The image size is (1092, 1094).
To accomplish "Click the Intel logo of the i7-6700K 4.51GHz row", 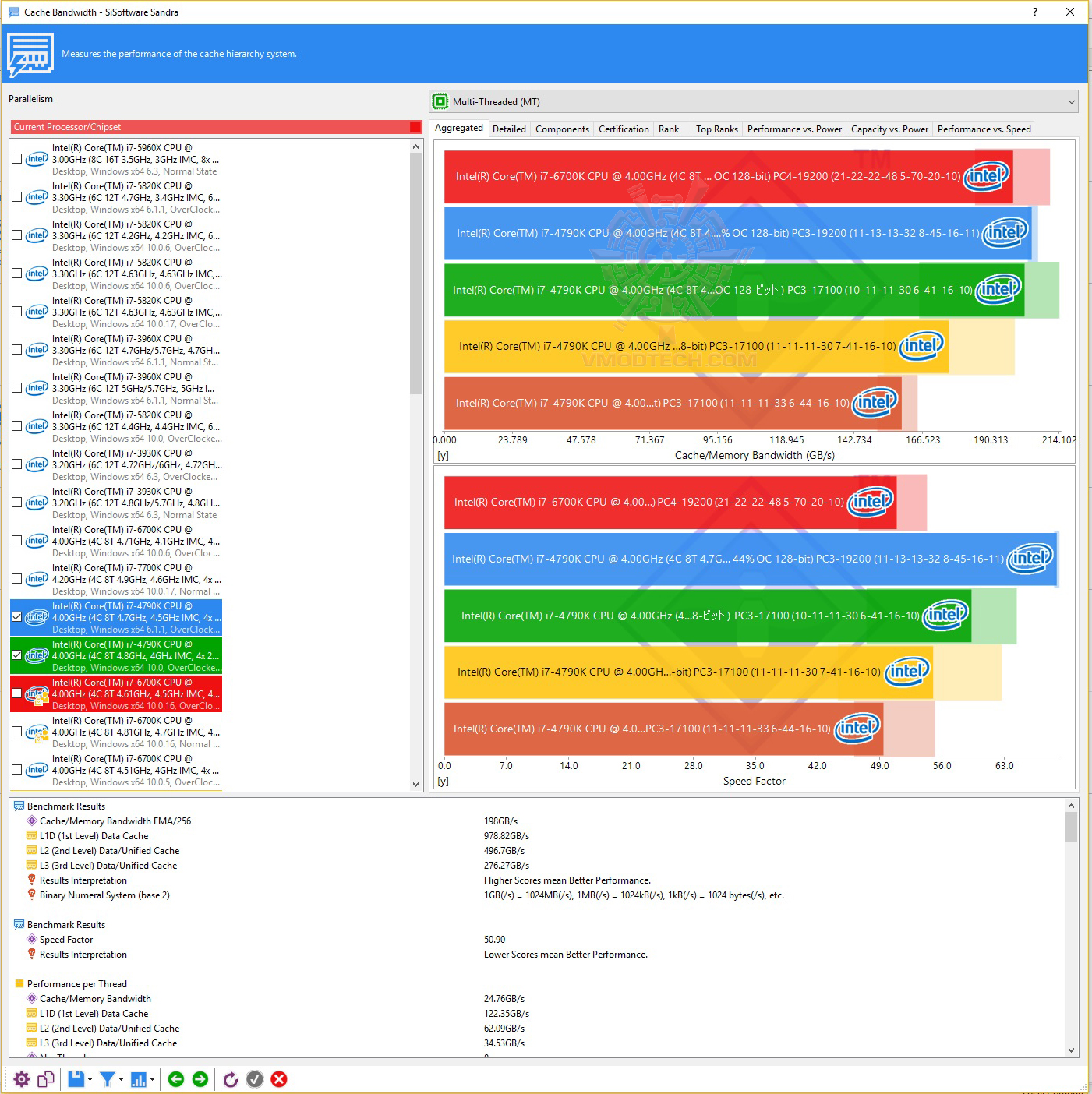I will click(37, 770).
